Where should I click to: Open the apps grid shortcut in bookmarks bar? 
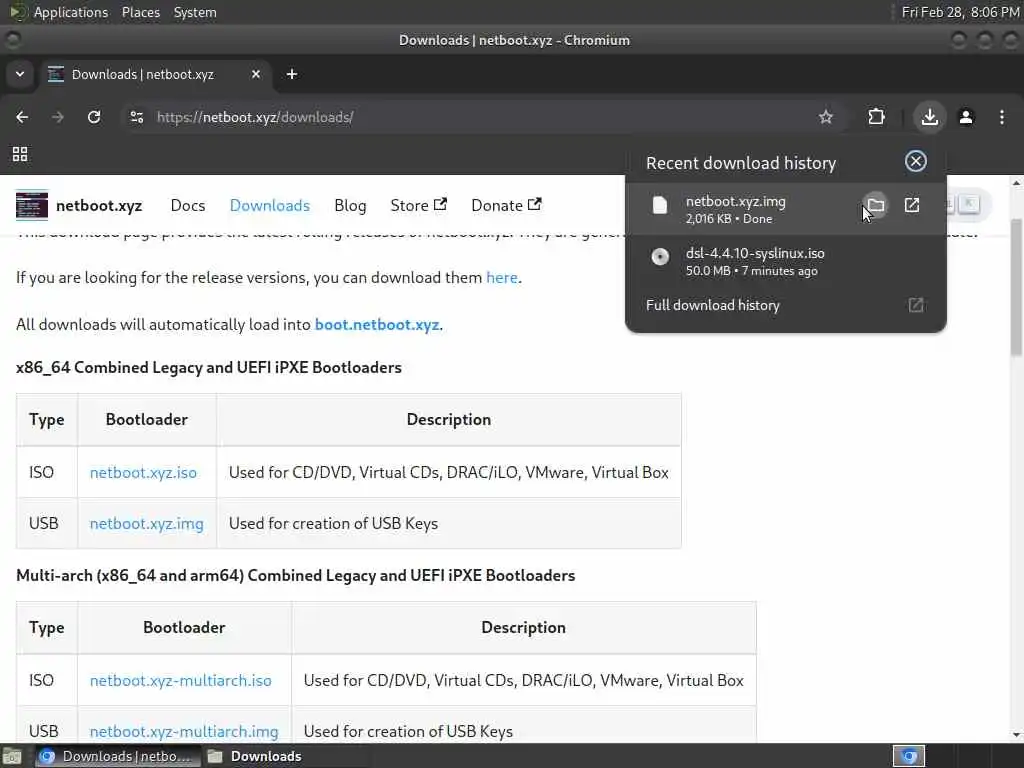click(x=20, y=154)
